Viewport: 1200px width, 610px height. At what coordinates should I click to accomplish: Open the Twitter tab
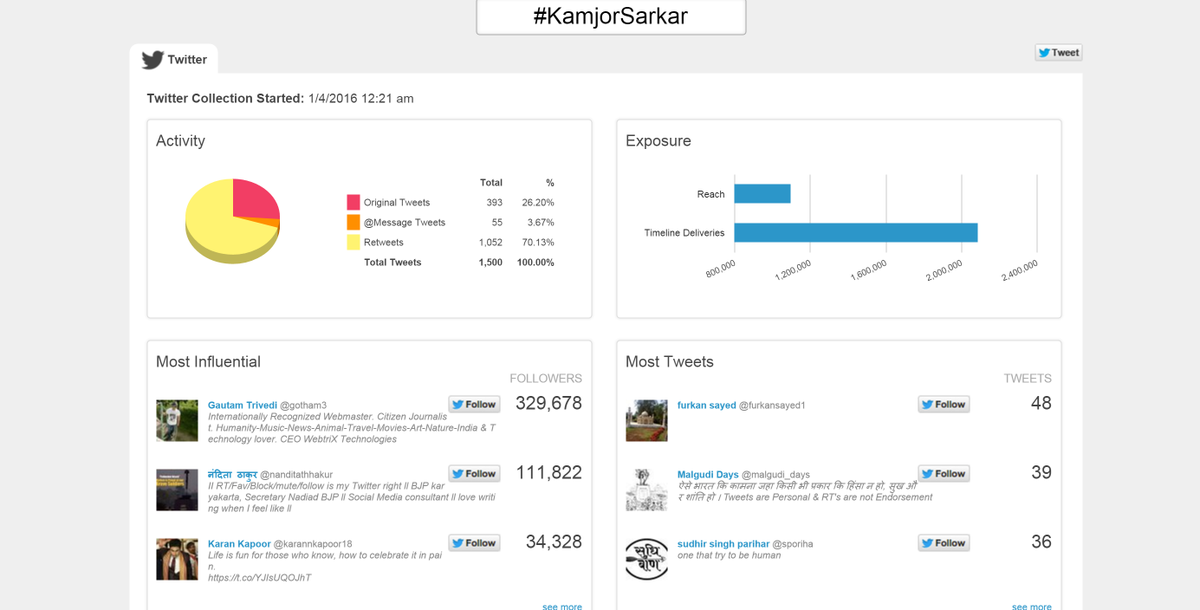174,59
